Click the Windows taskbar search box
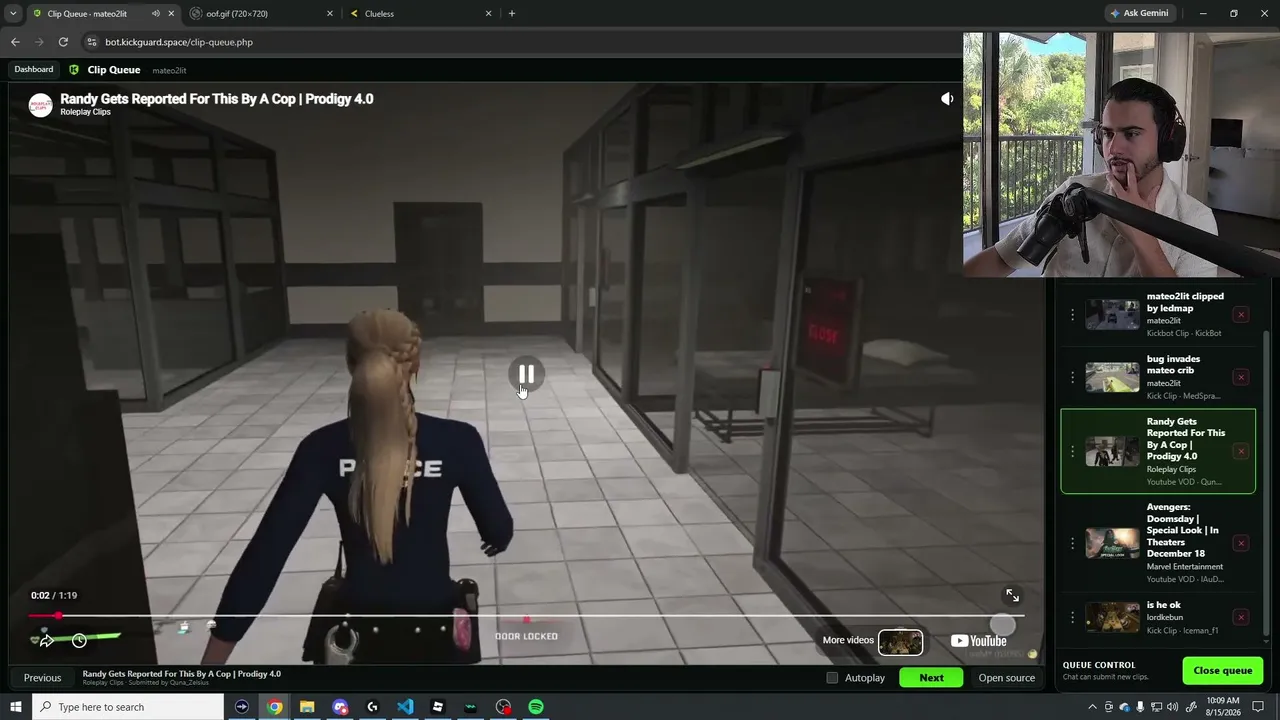 click(x=128, y=707)
